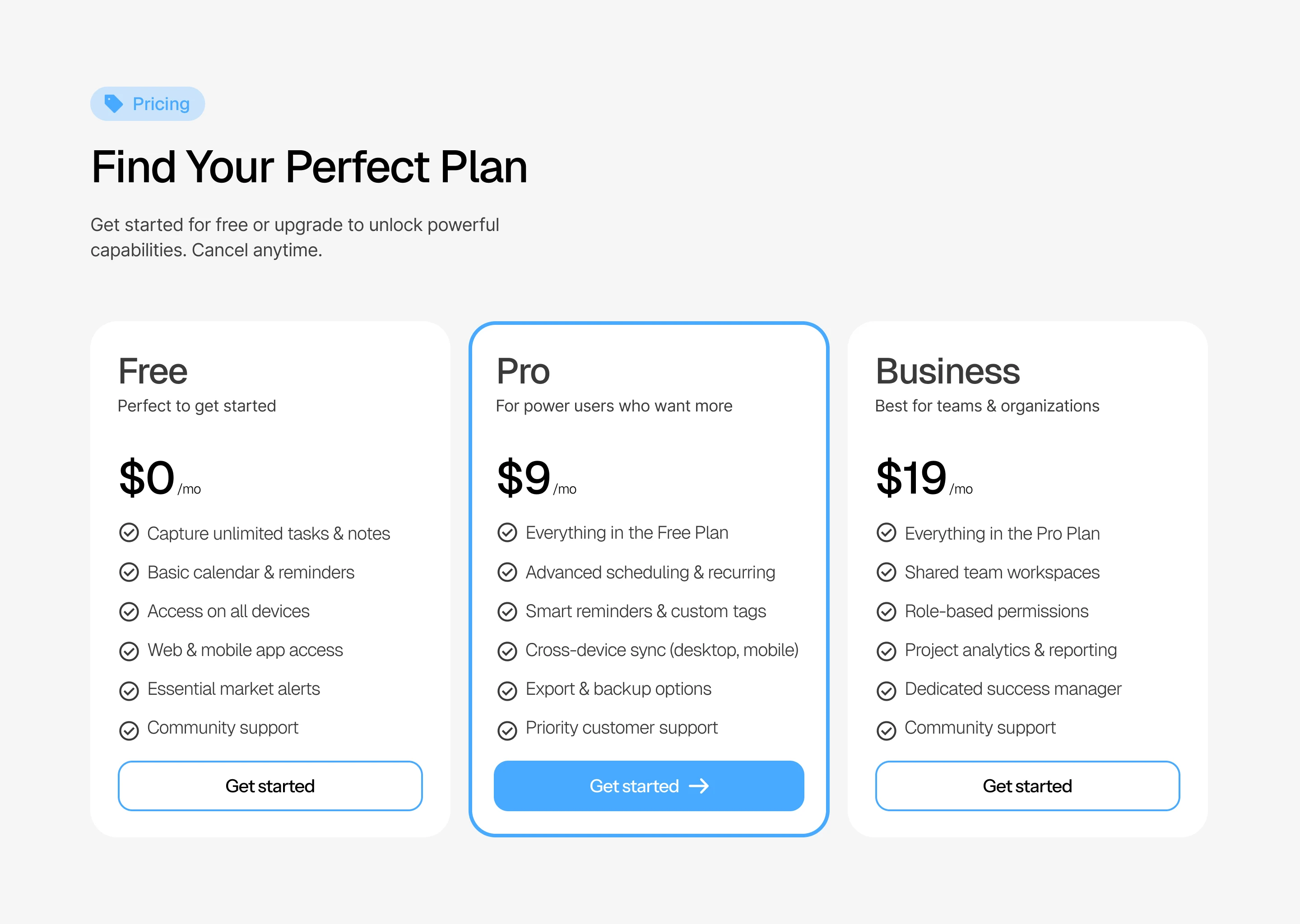Click the Find Your Perfect Plan headline

[x=309, y=166]
